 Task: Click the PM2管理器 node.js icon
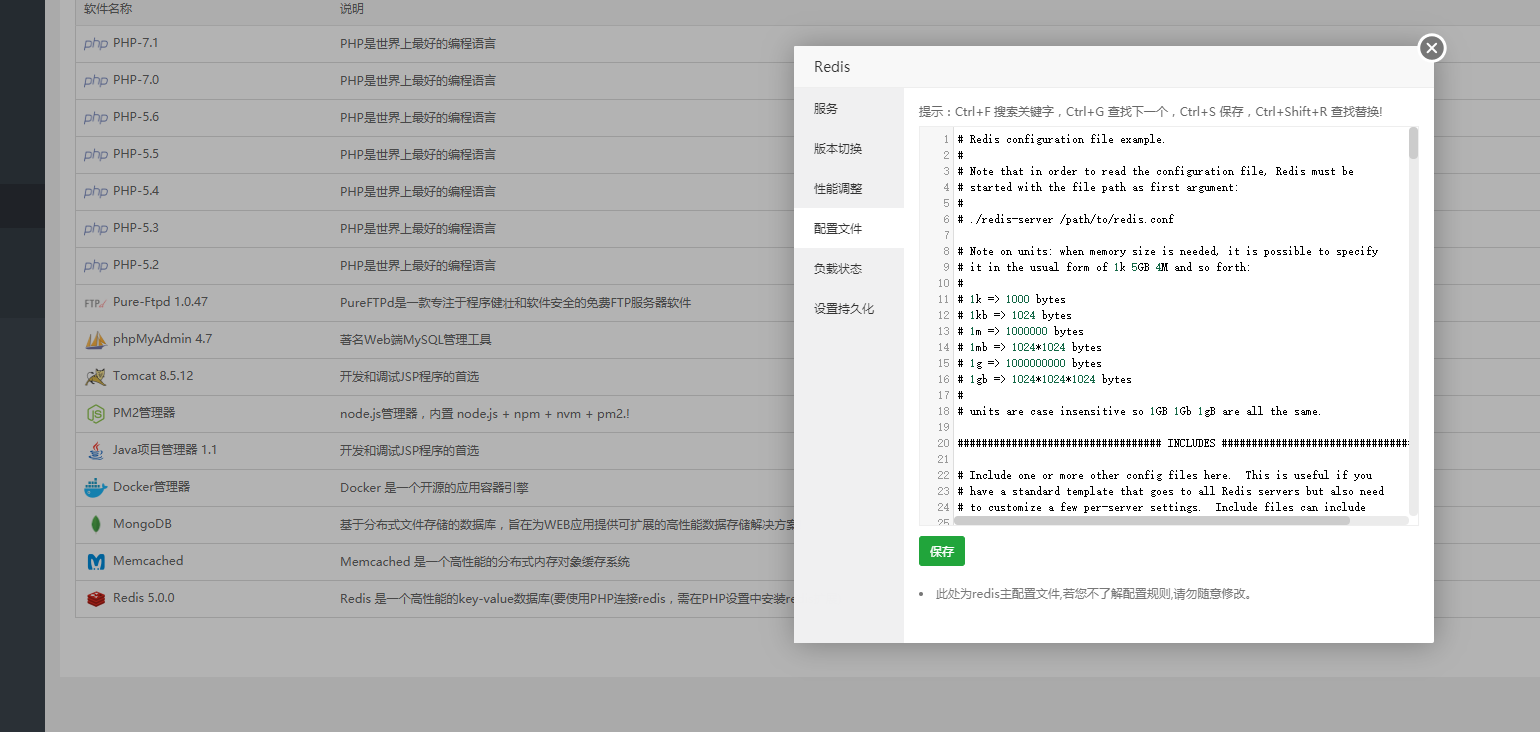point(96,413)
